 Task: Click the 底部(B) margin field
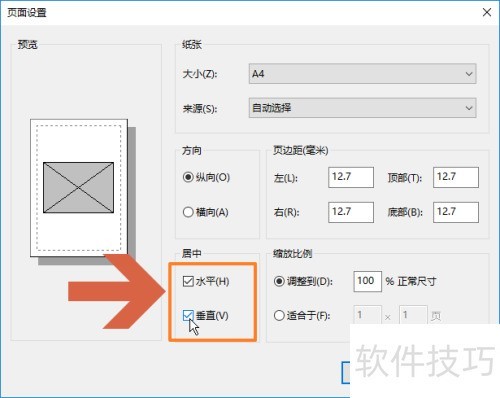[456, 212]
